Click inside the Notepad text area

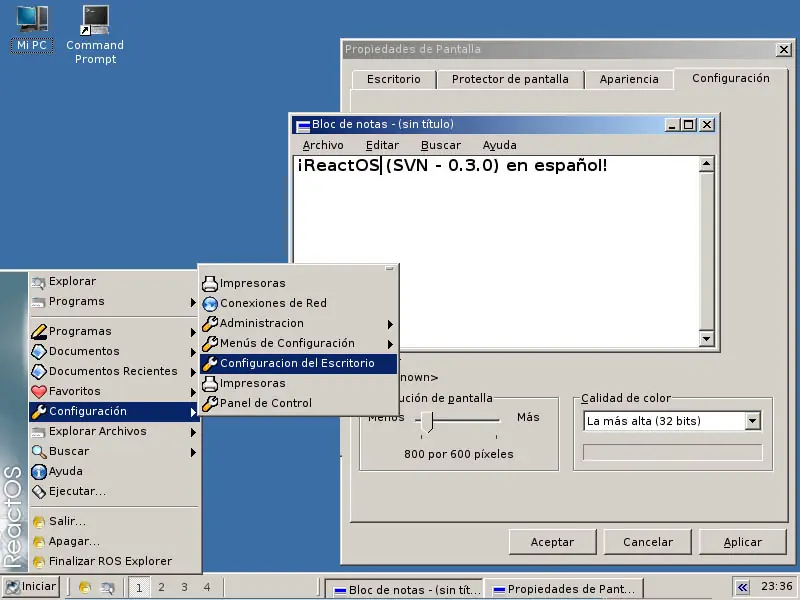click(x=496, y=252)
